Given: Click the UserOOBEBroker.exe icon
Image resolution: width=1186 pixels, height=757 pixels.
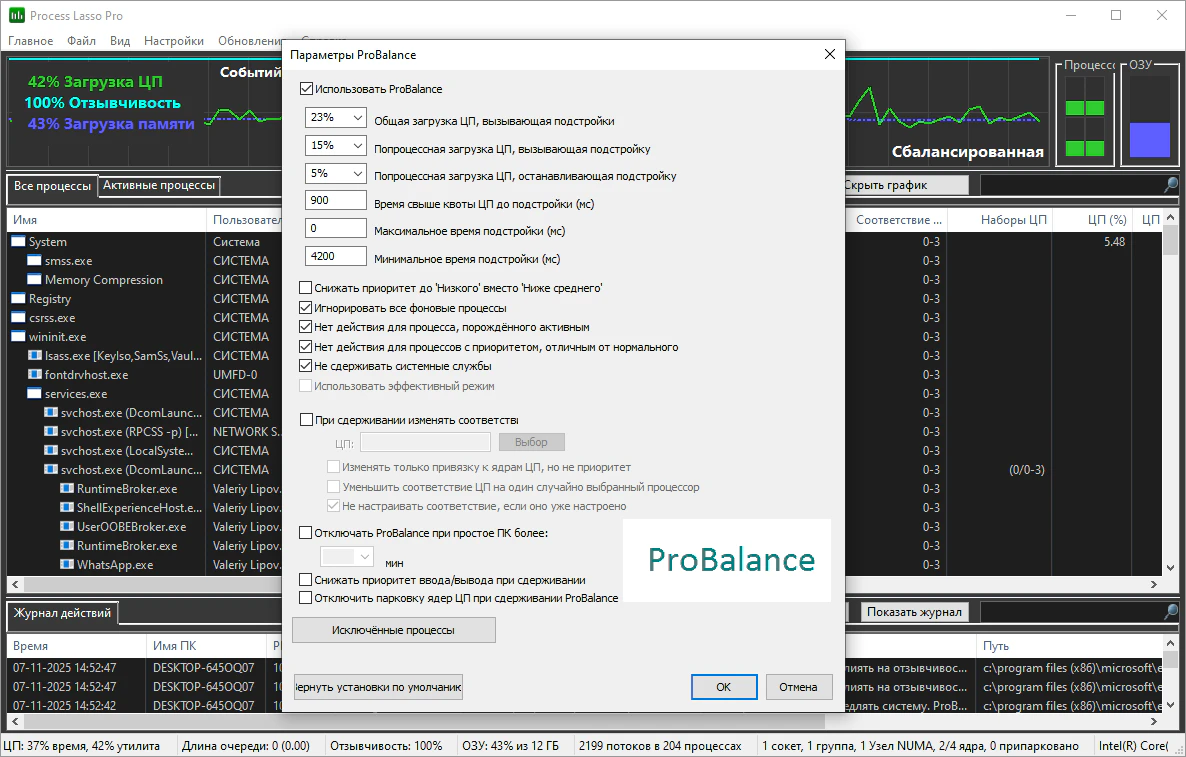Looking at the screenshot, I should point(67,526).
